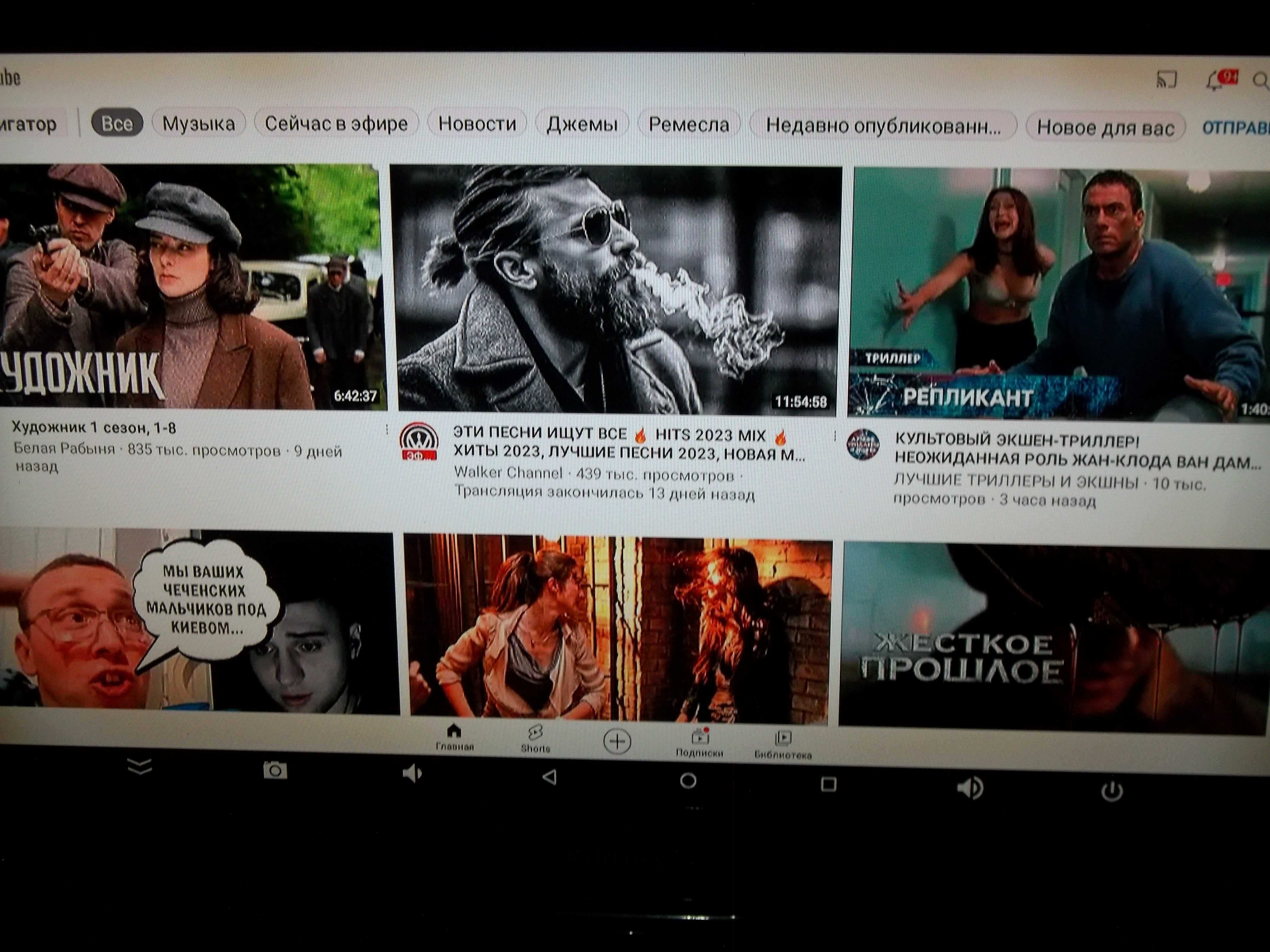Open notifications bell with 9+ badge
This screenshot has width=1270, height=952.
click(x=1221, y=80)
